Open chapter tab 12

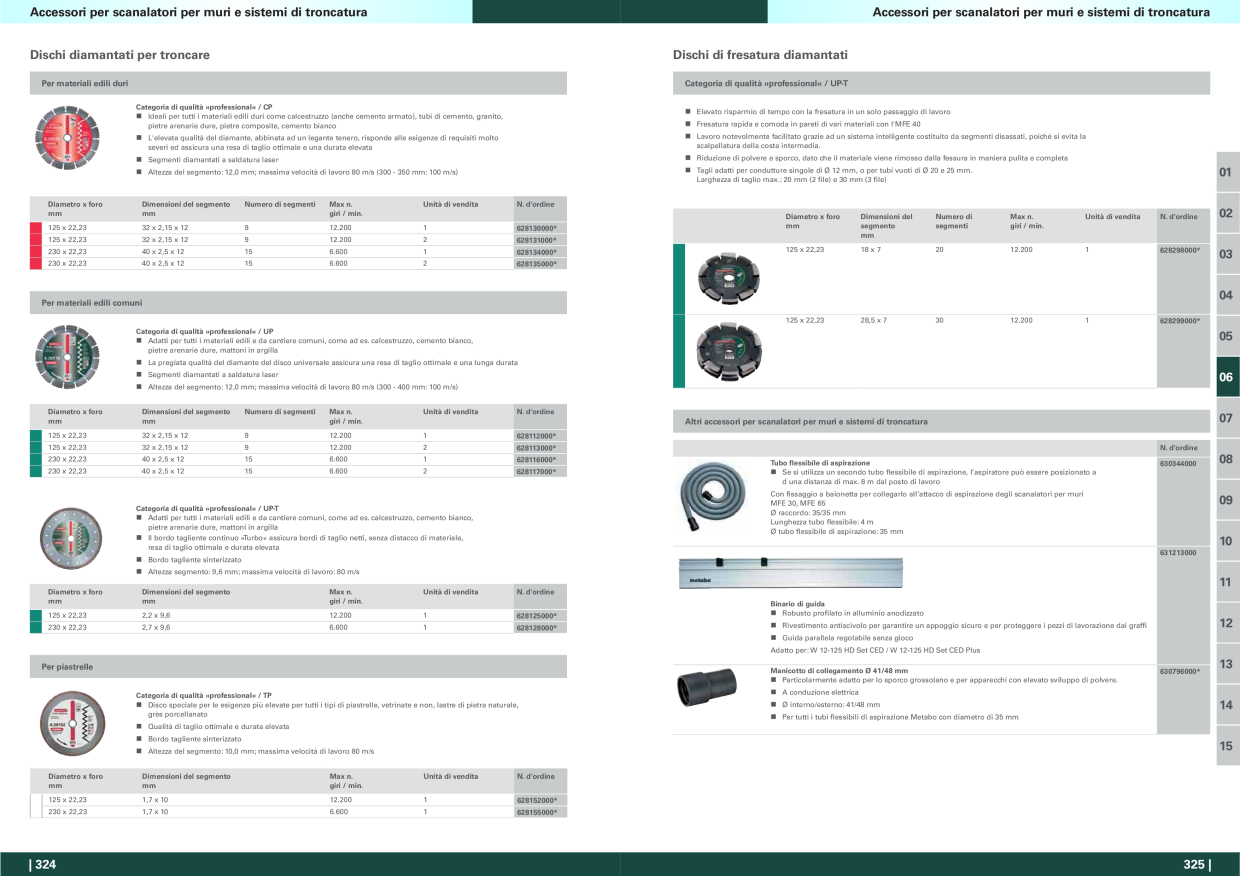[x=1227, y=623]
